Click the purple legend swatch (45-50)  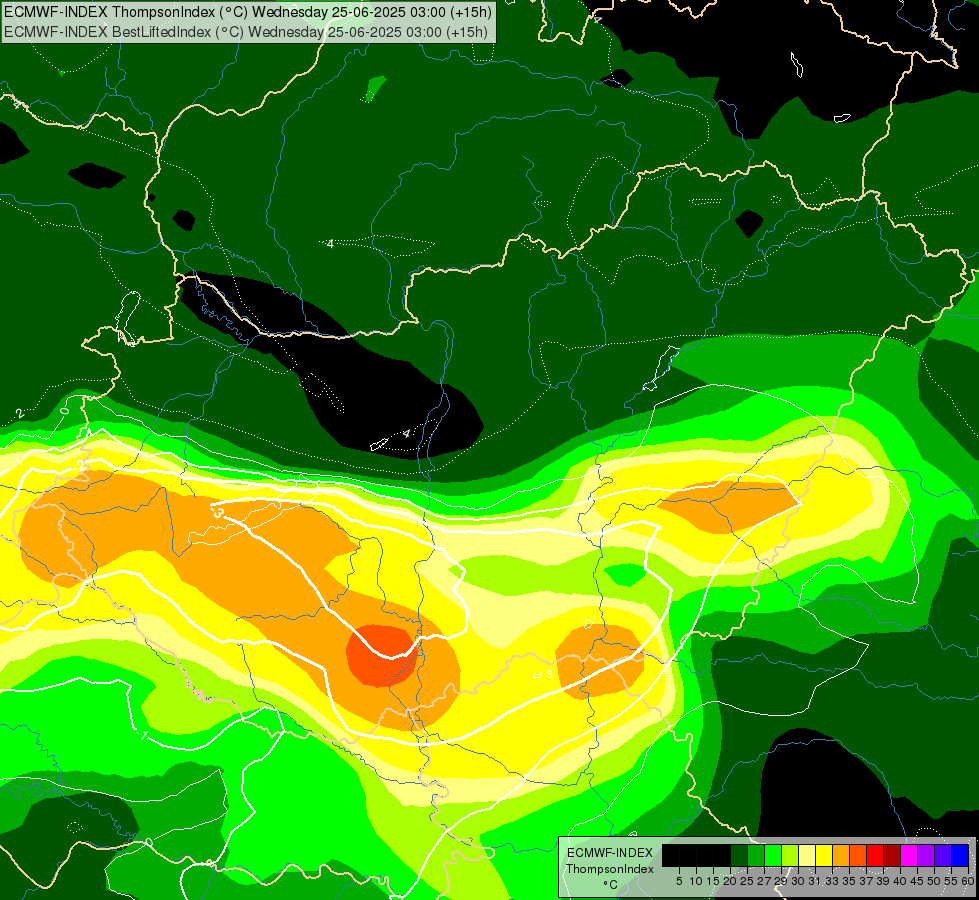pos(926,855)
